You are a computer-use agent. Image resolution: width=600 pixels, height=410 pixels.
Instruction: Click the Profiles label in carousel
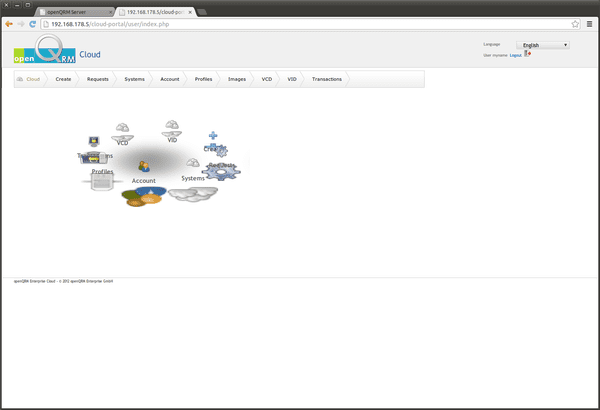[x=102, y=172]
